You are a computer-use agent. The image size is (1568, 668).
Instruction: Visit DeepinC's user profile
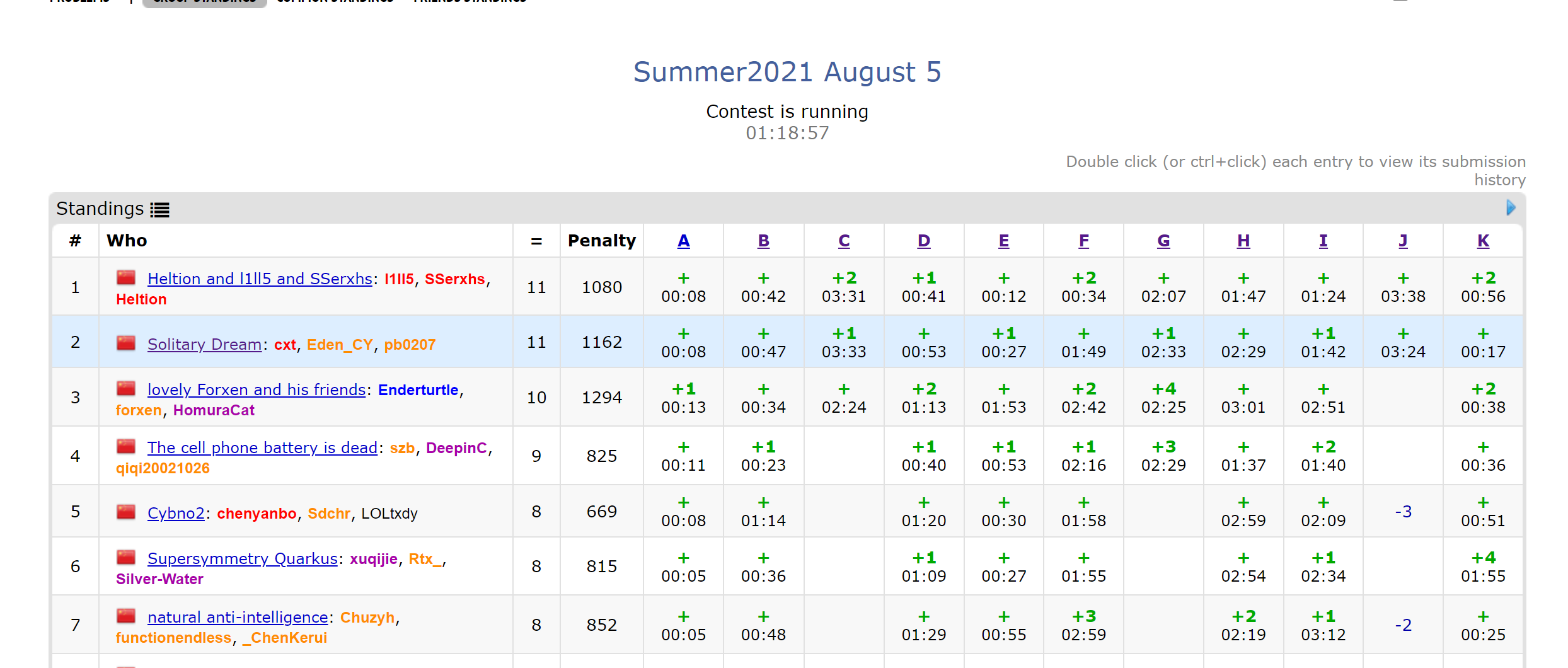click(x=456, y=448)
